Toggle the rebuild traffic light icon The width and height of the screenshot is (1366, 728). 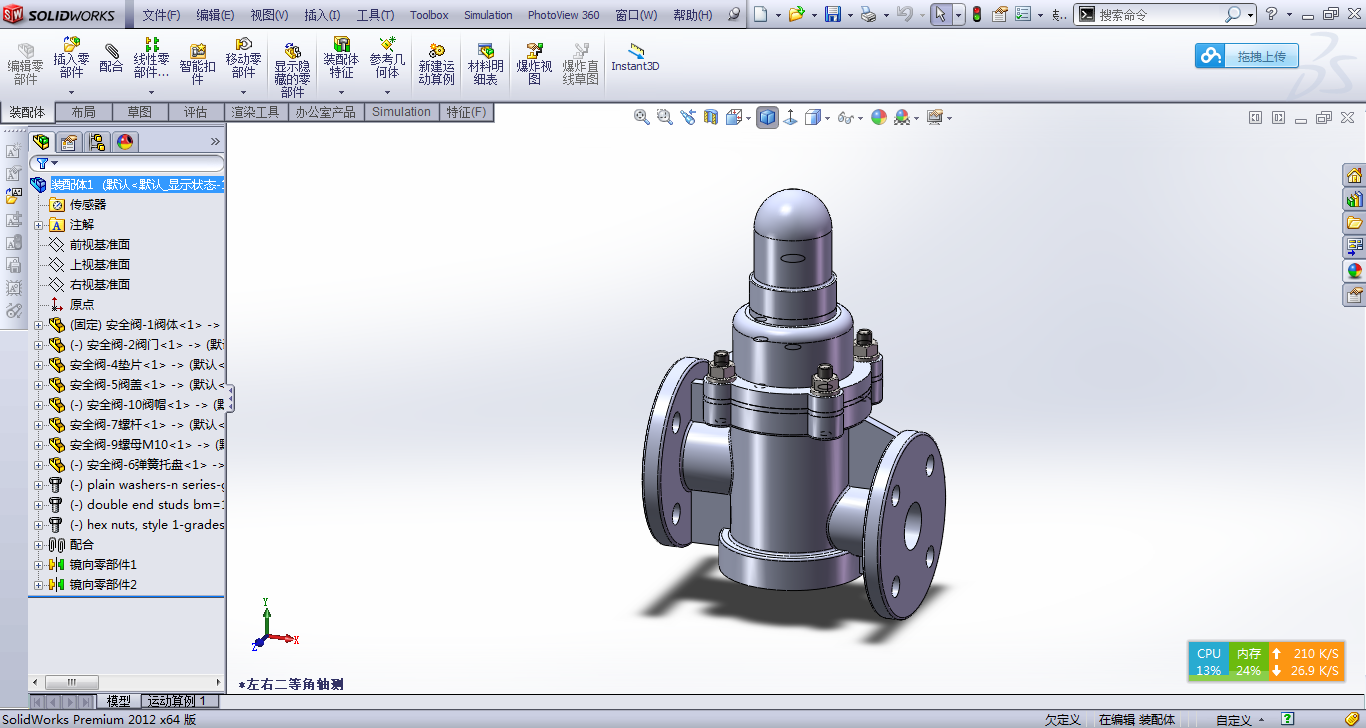976,14
